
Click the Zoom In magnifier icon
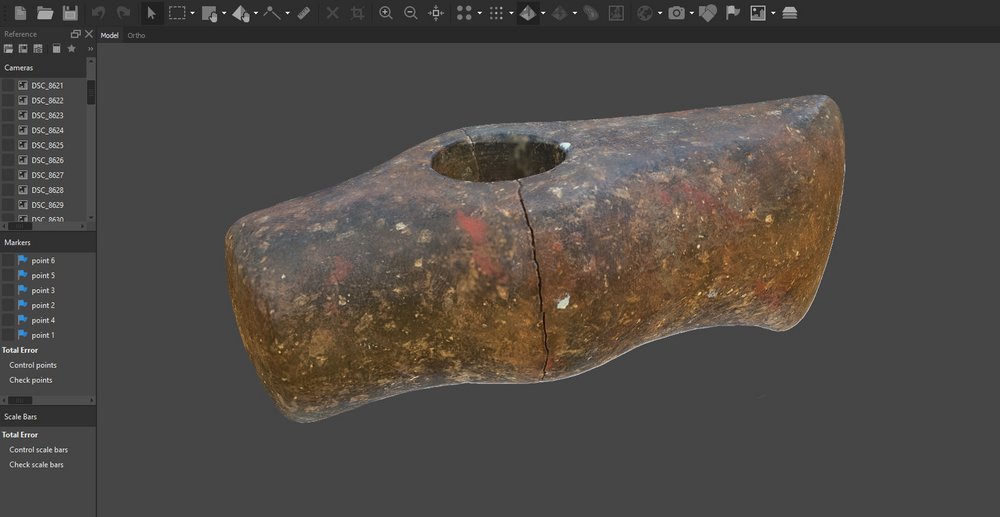coord(386,13)
